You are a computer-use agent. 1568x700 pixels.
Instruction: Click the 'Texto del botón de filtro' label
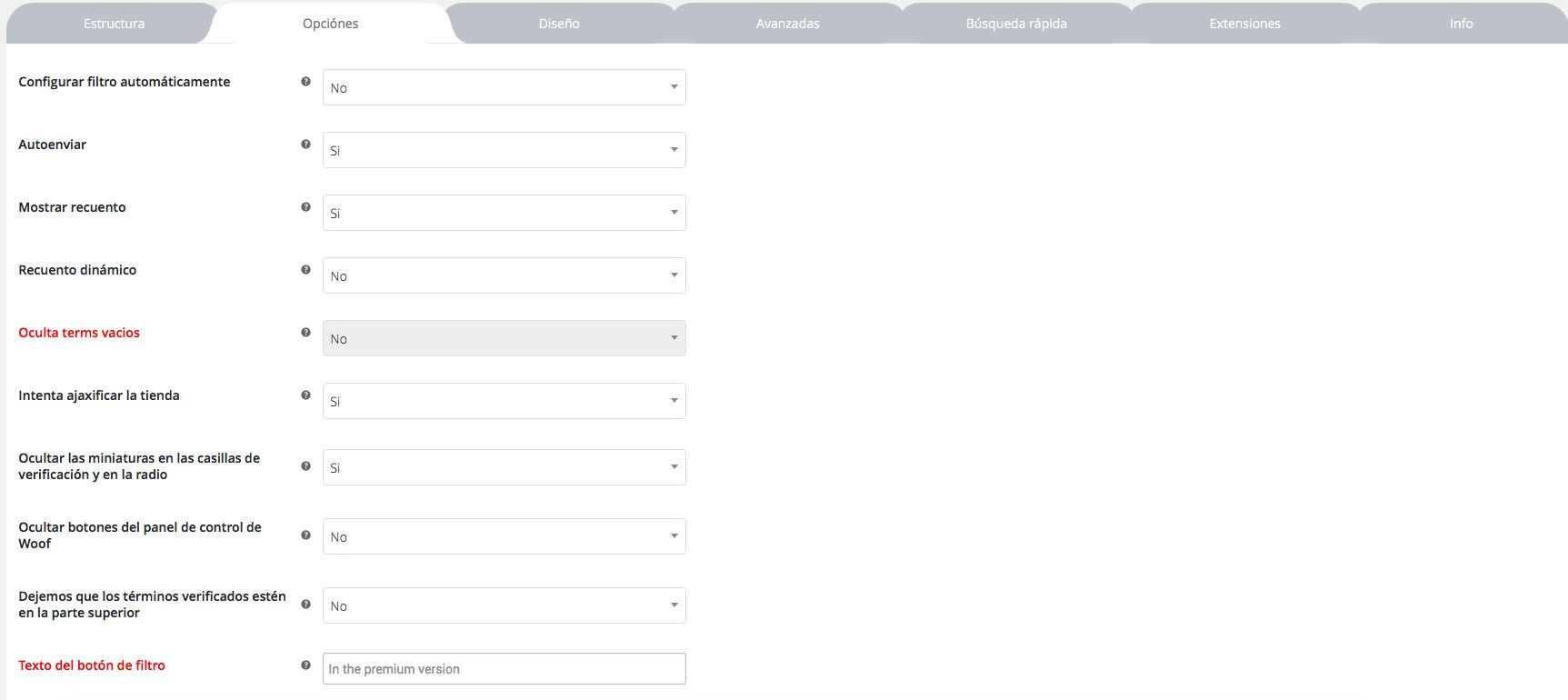(x=92, y=665)
